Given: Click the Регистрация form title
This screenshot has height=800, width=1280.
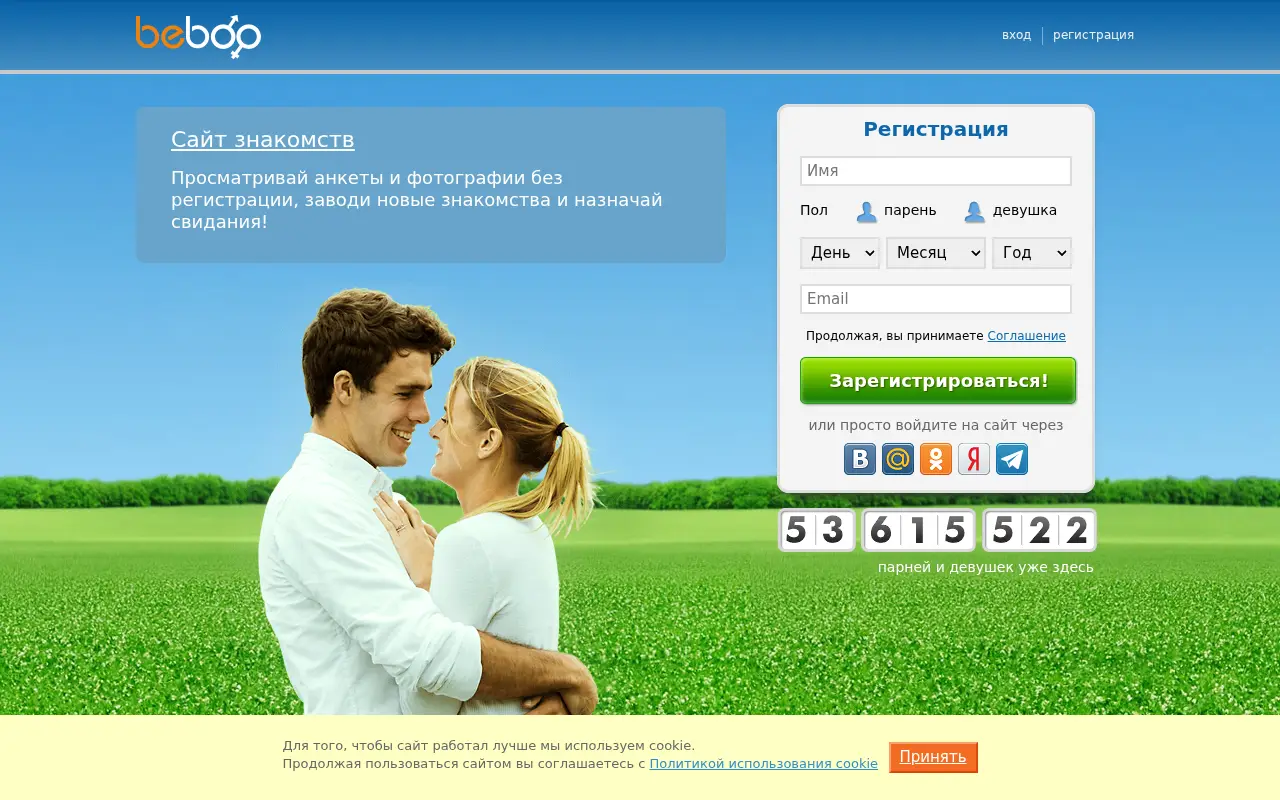Looking at the screenshot, I should click(x=936, y=129).
